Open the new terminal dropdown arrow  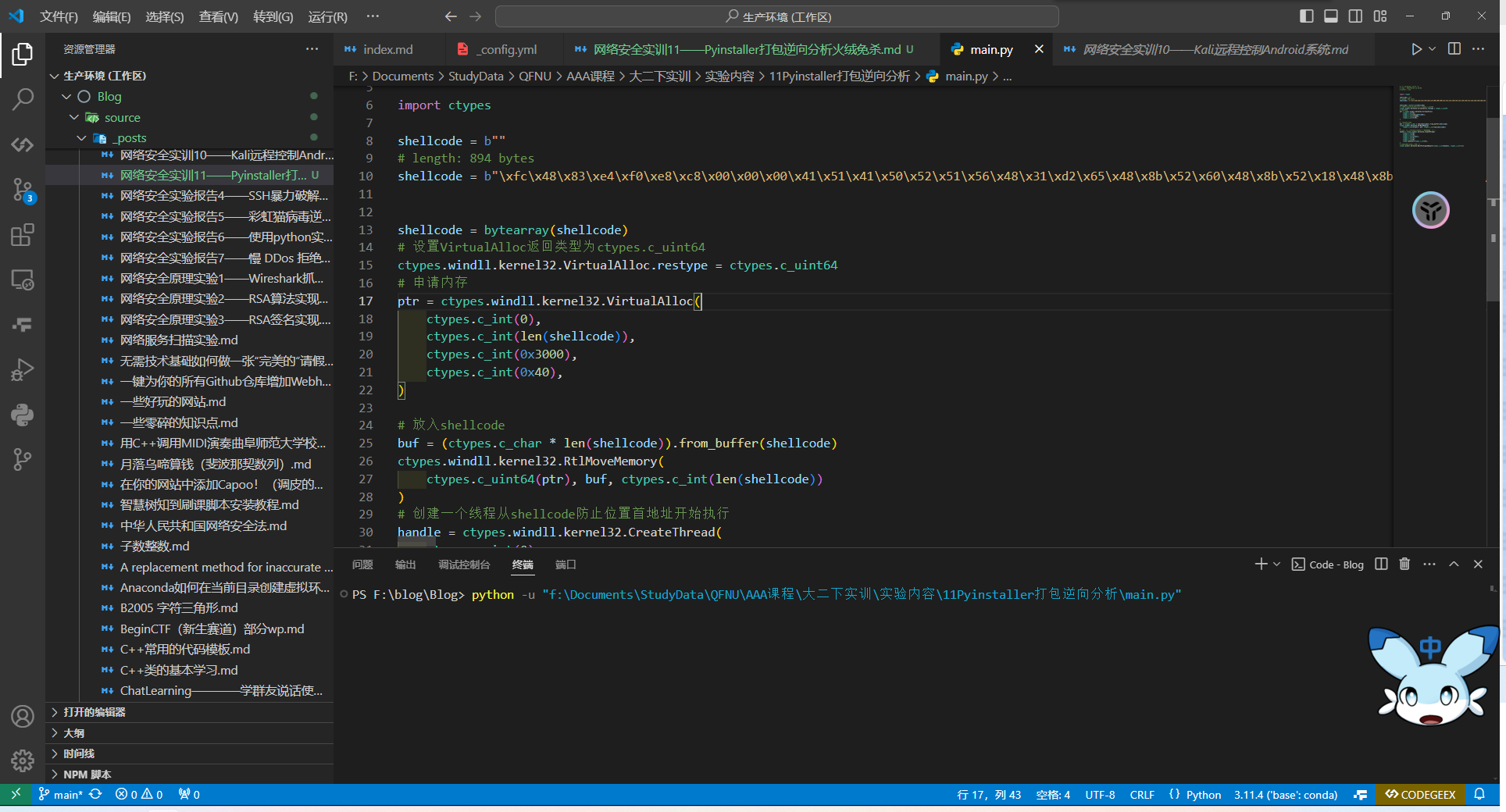click(1277, 564)
